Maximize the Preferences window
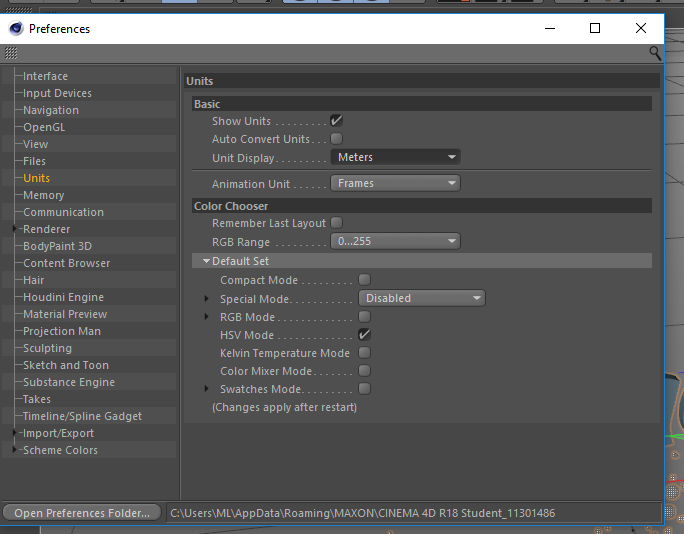 595,28
